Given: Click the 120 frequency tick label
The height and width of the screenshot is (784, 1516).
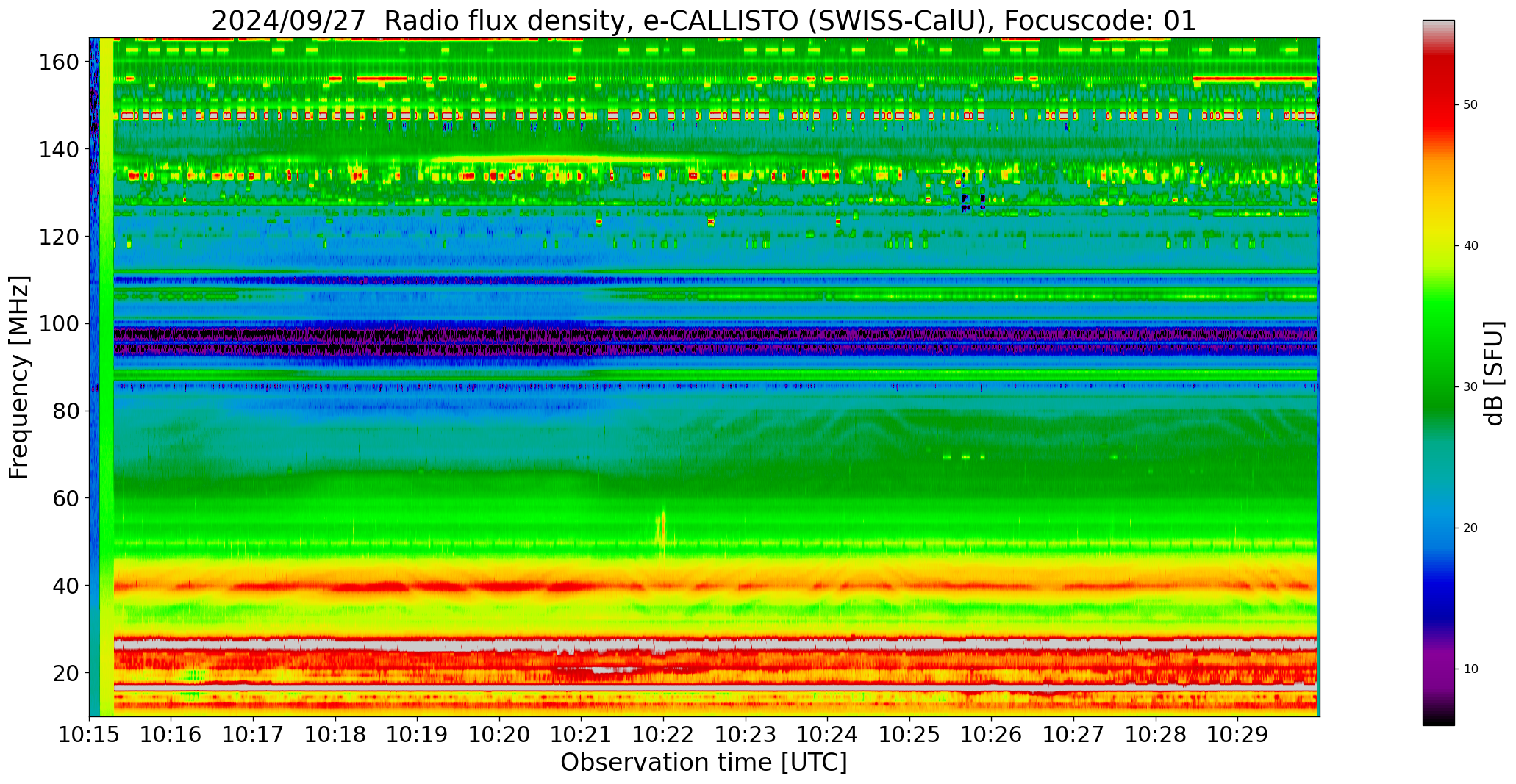Looking at the screenshot, I should (x=59, y=237).
